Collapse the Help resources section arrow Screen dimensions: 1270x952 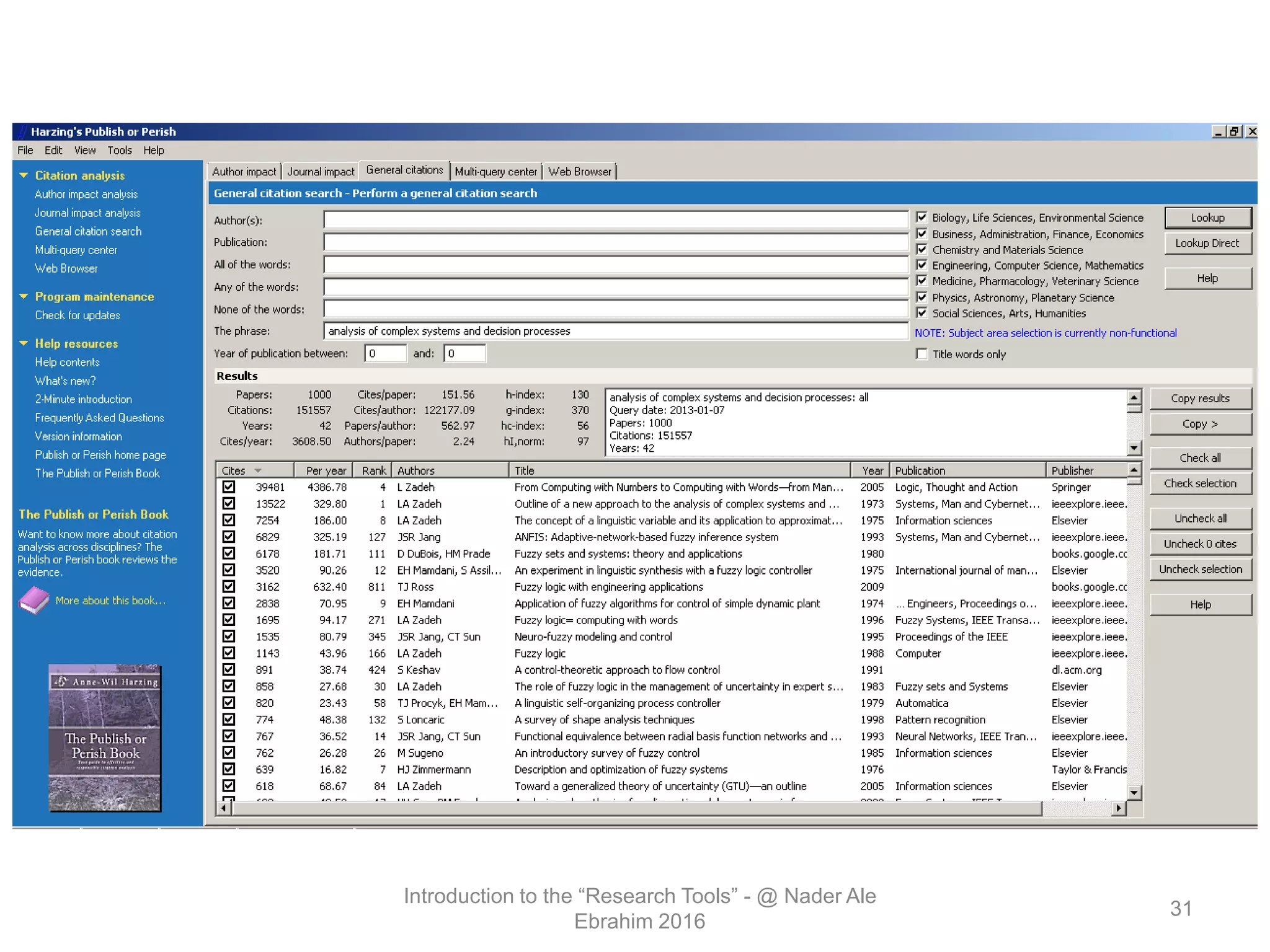(x=24, y=343)
